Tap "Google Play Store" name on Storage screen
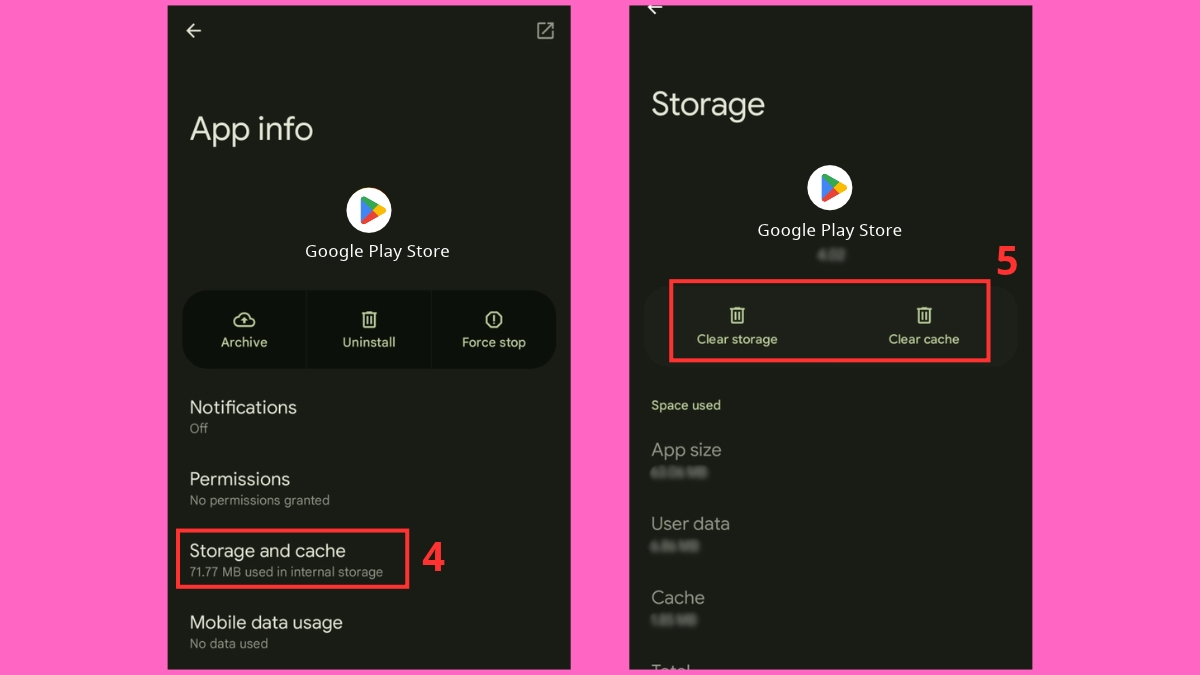Viewport: 1200px width, 675px height. click(830, 230)
